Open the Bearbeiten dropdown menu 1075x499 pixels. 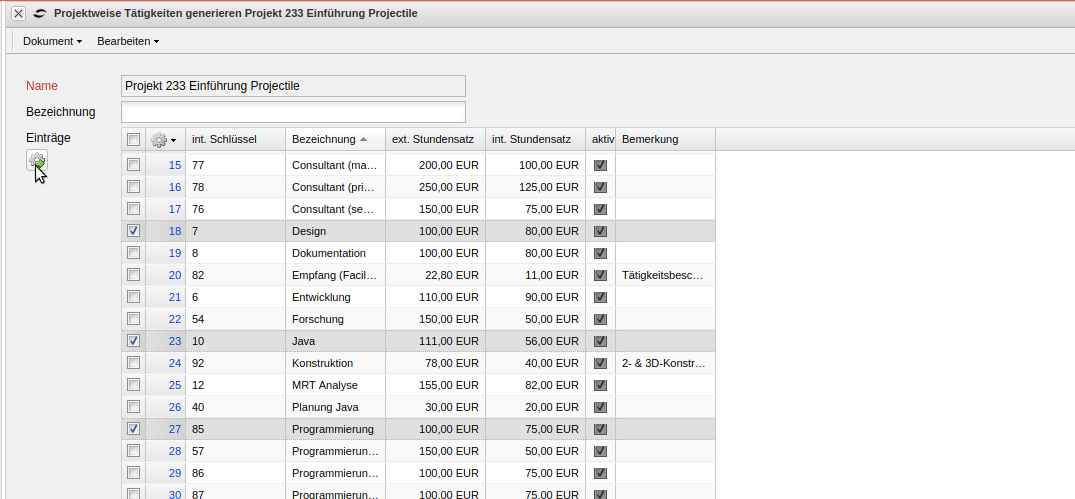pos(128,41)
